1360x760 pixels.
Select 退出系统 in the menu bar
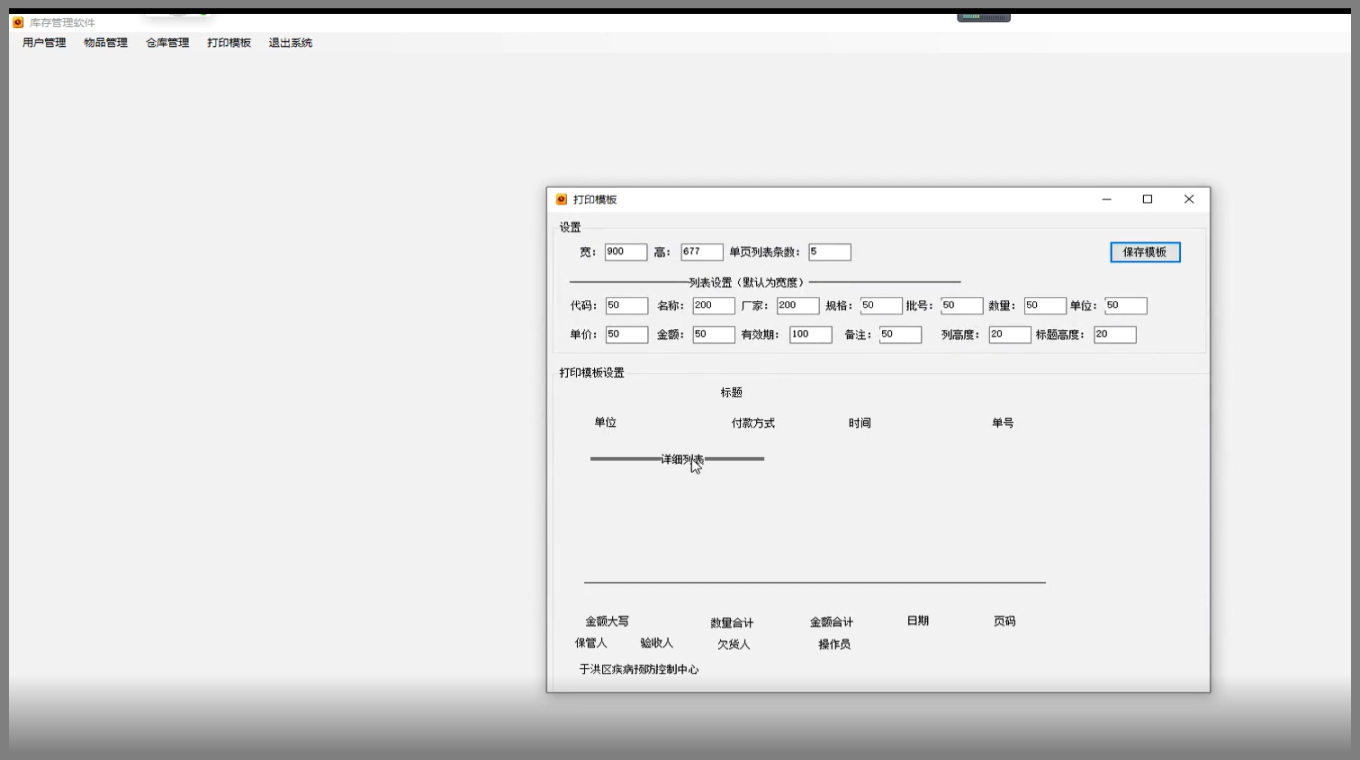(290, 43)
